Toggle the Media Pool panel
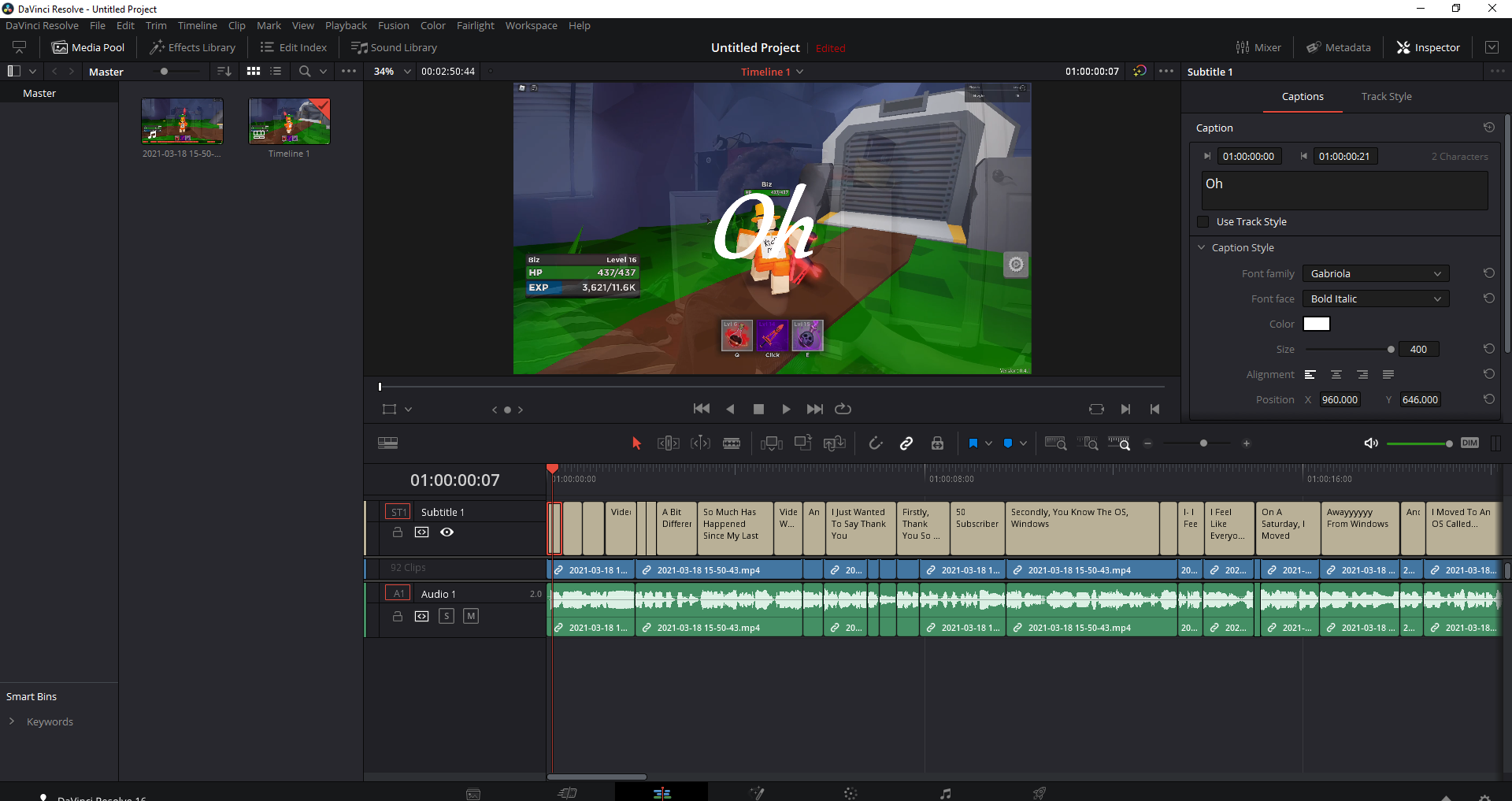 tap(88, 47)
